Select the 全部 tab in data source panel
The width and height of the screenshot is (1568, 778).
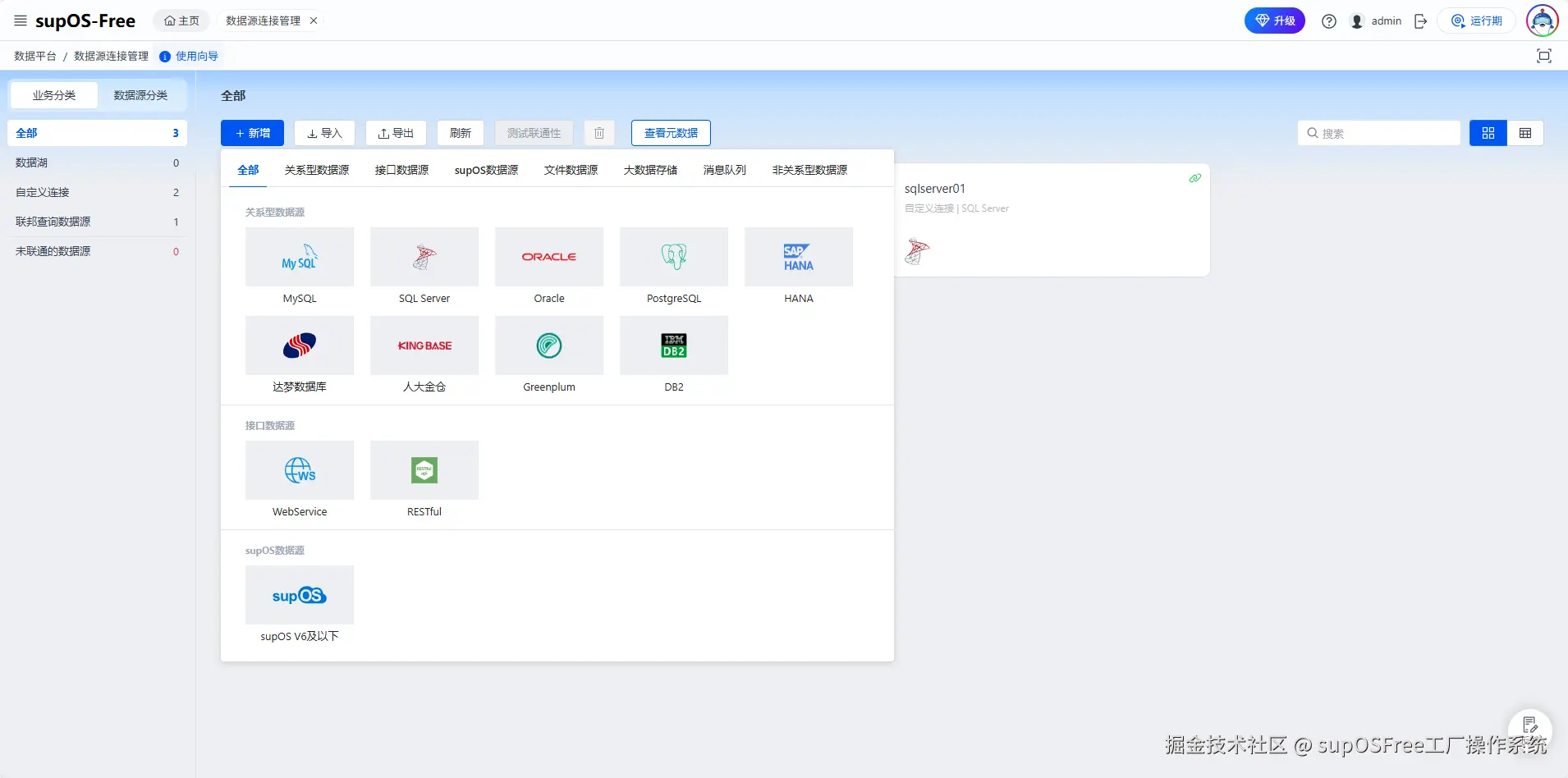[x=248, y=170]
